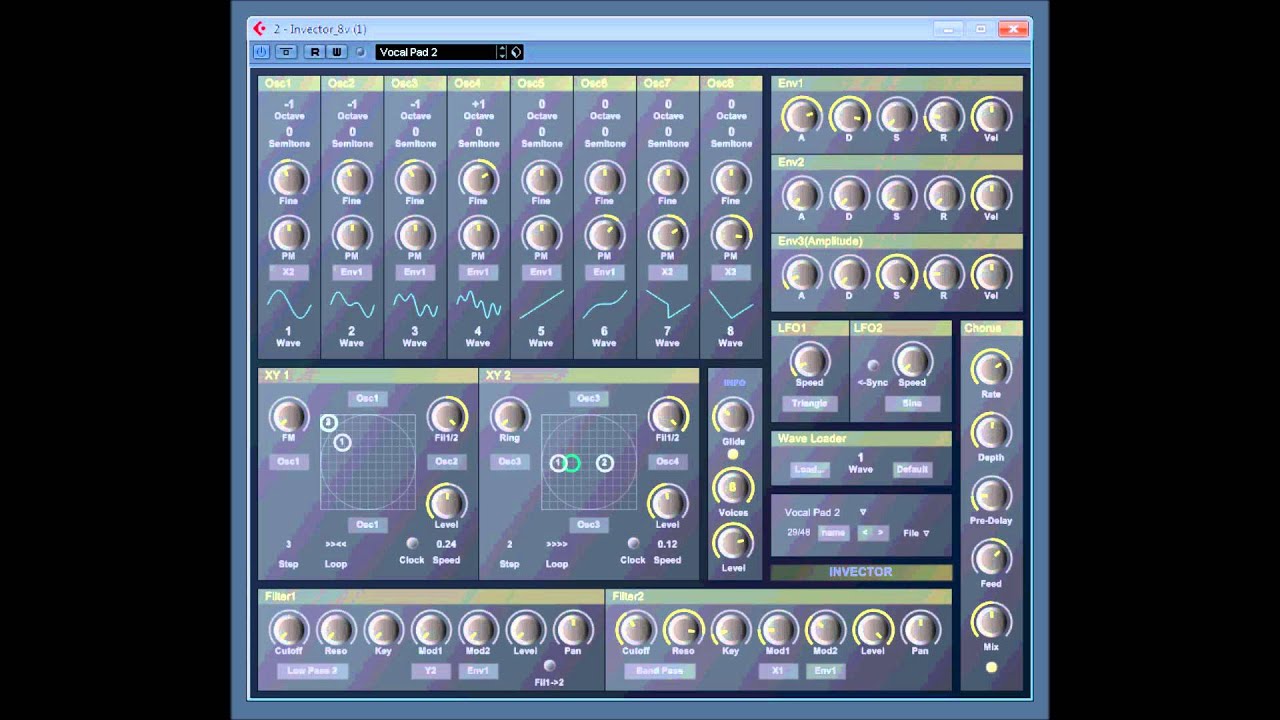Select Osc1 waveform display

point(288,304)
